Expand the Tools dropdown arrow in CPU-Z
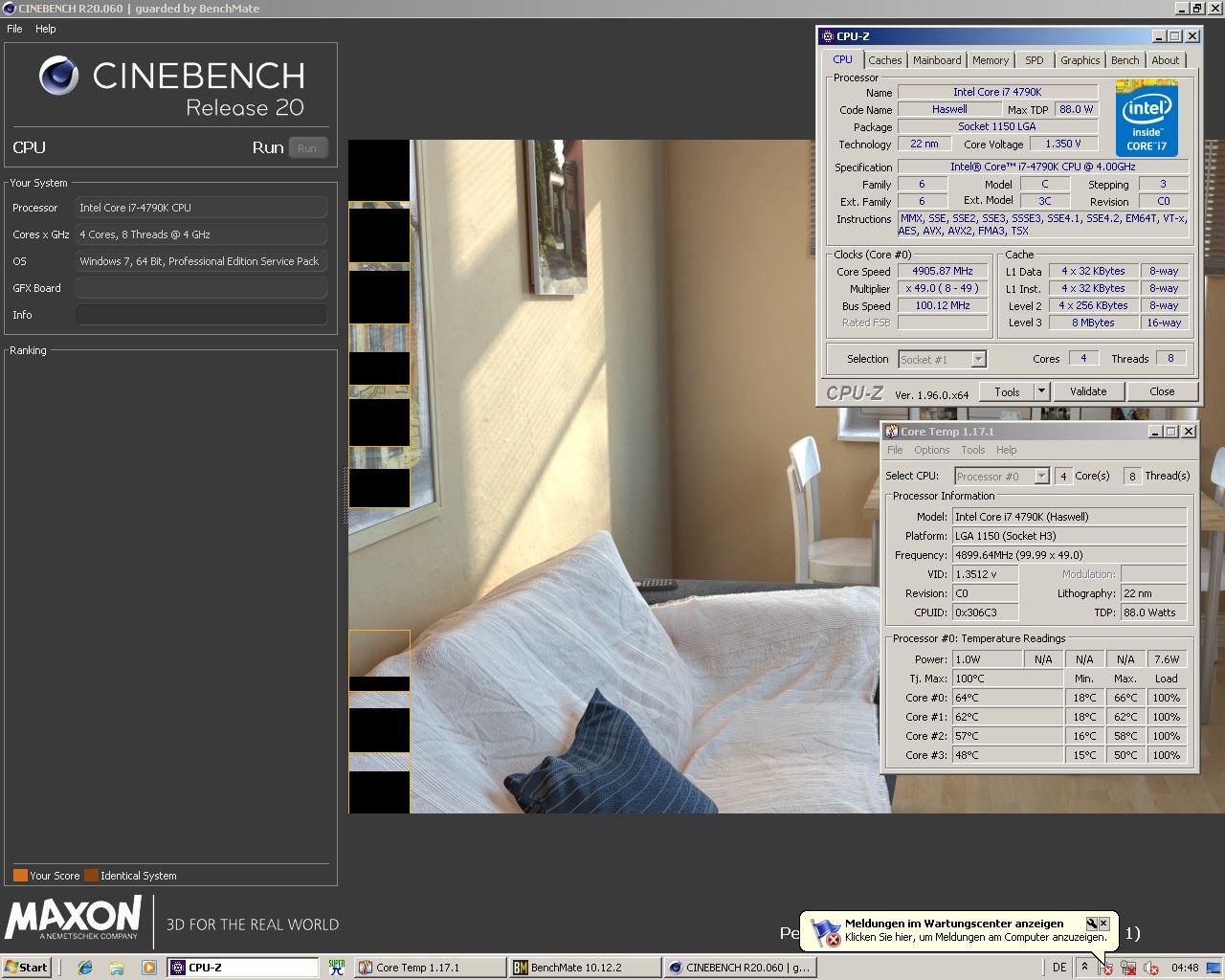1225x980 pixels. [1042, 391]
